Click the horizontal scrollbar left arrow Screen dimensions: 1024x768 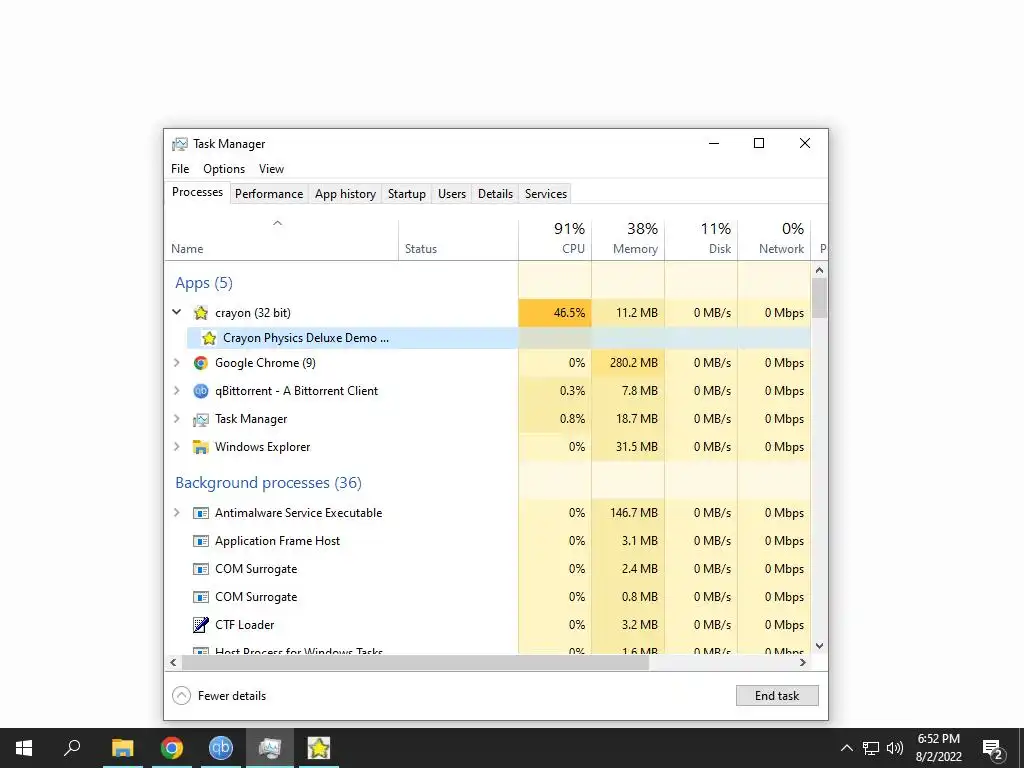click(x=173, y=662)
